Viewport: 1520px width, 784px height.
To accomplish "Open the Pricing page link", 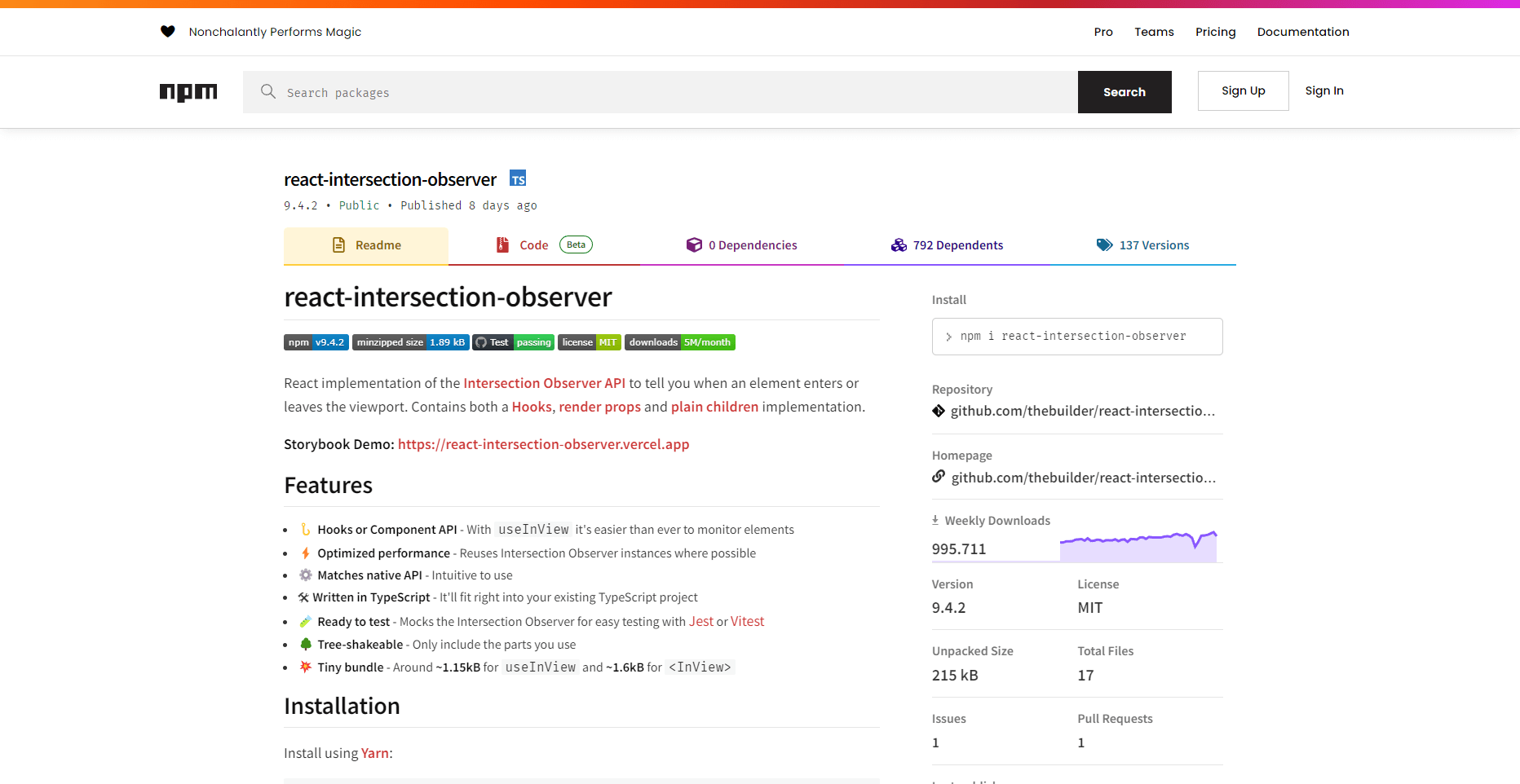I will 1215,32.
